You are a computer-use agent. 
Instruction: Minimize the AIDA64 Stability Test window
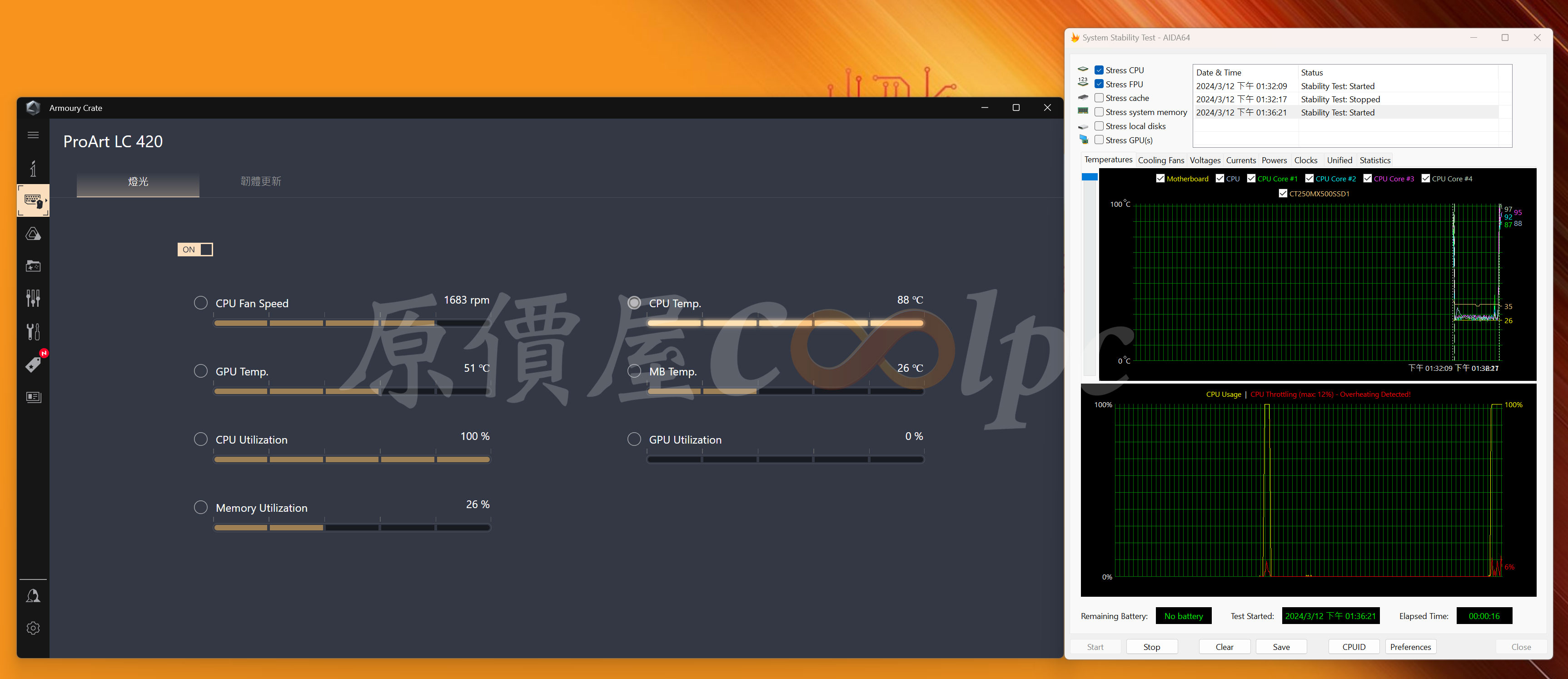[1473, 38]
